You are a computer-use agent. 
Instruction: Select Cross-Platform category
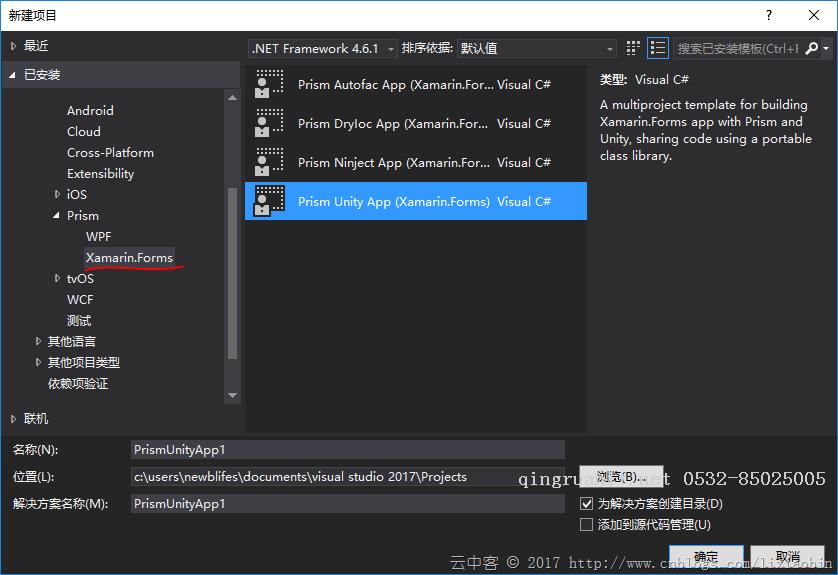(x=111, y=152)
